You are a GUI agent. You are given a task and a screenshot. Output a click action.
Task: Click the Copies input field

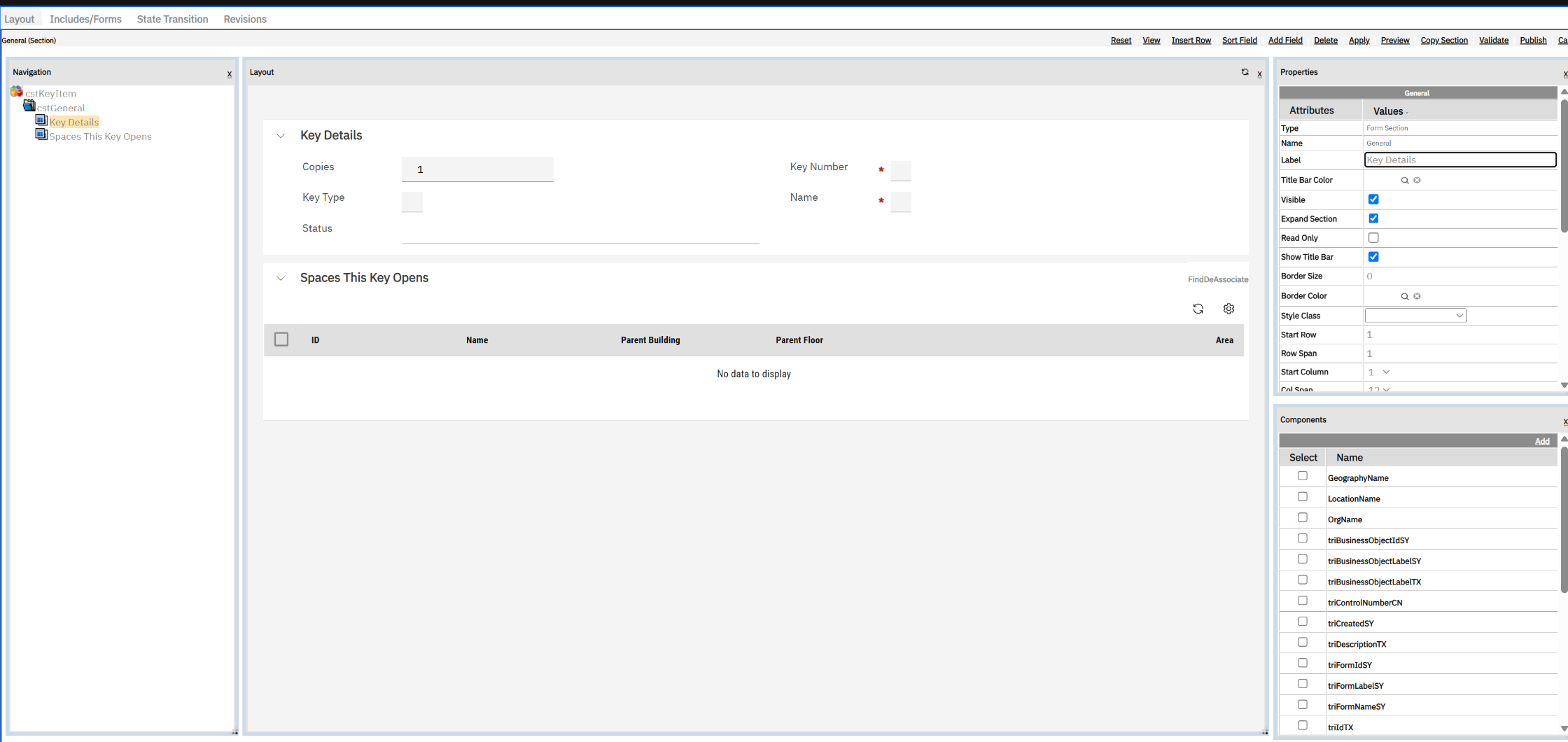click(477, 169)
